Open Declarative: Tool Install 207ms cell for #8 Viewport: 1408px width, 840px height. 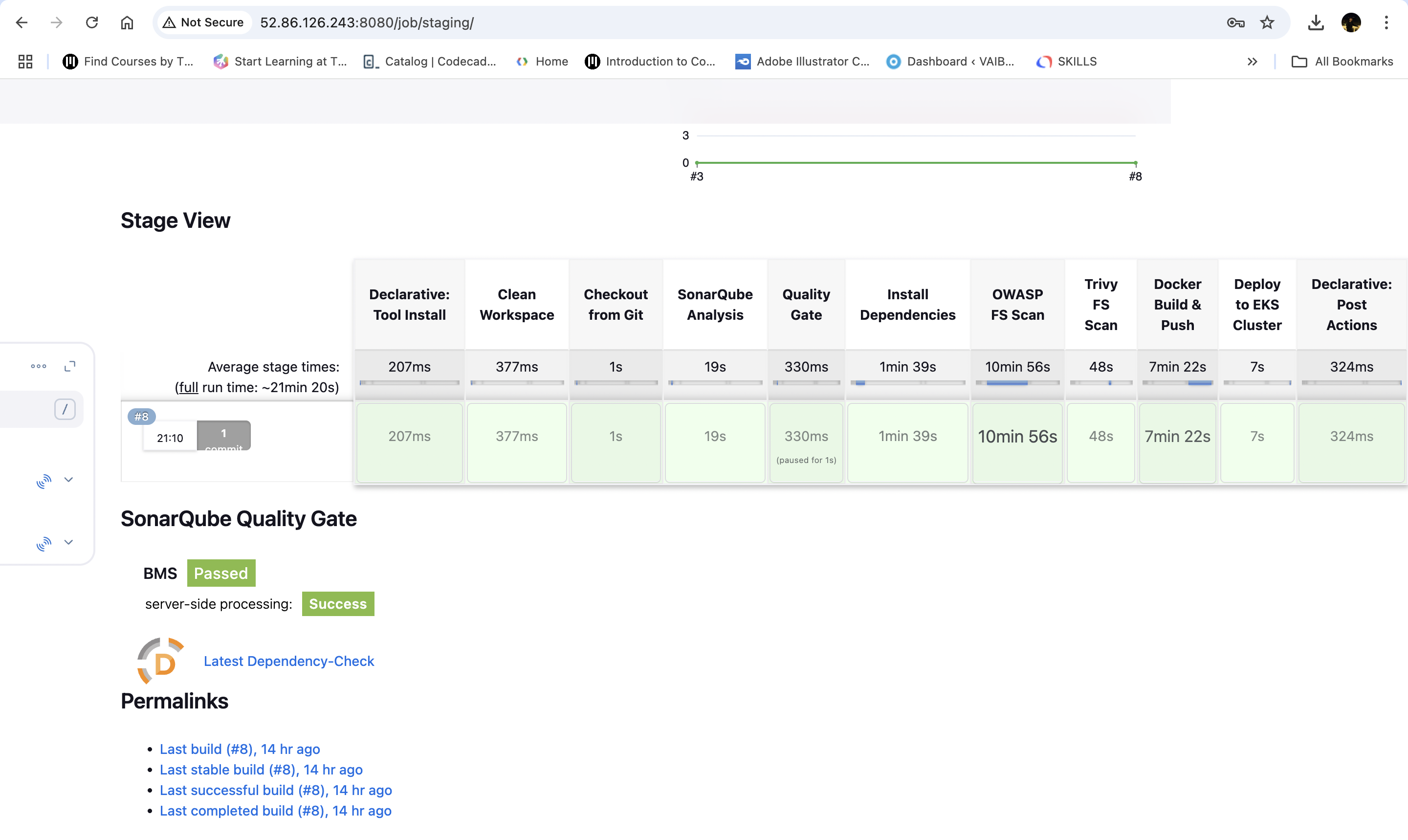[409, 442]
